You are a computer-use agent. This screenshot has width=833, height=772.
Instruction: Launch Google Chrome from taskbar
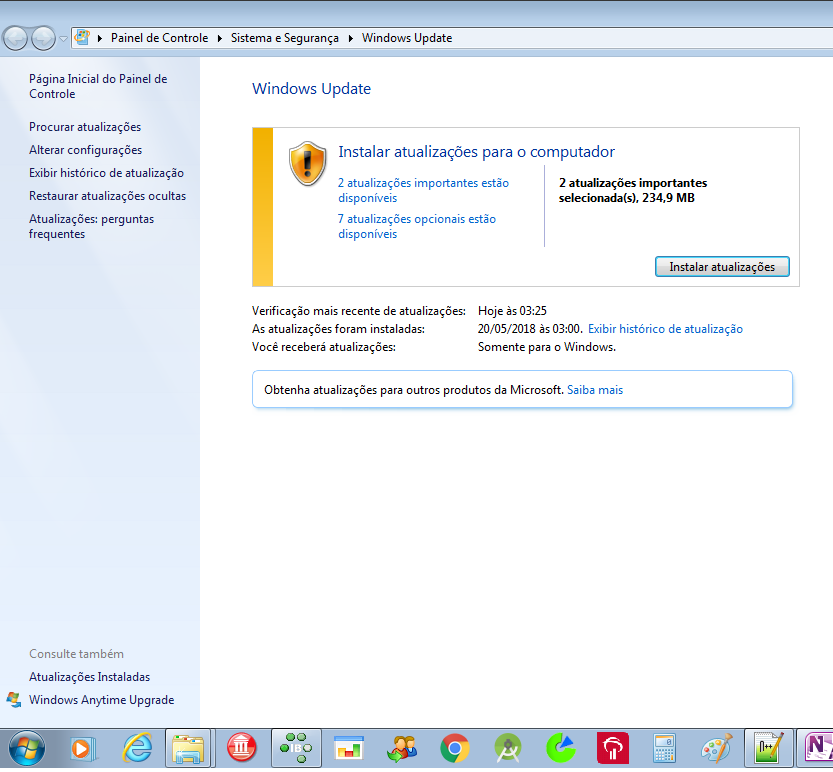coord(455,749)
